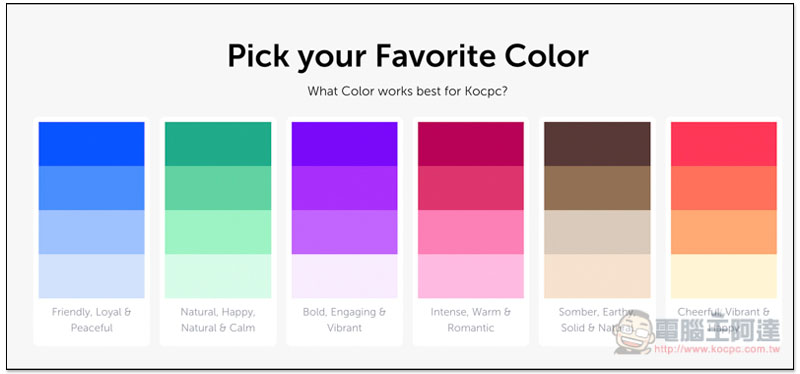Select the crimson top swatch

(x=470, y=144)
